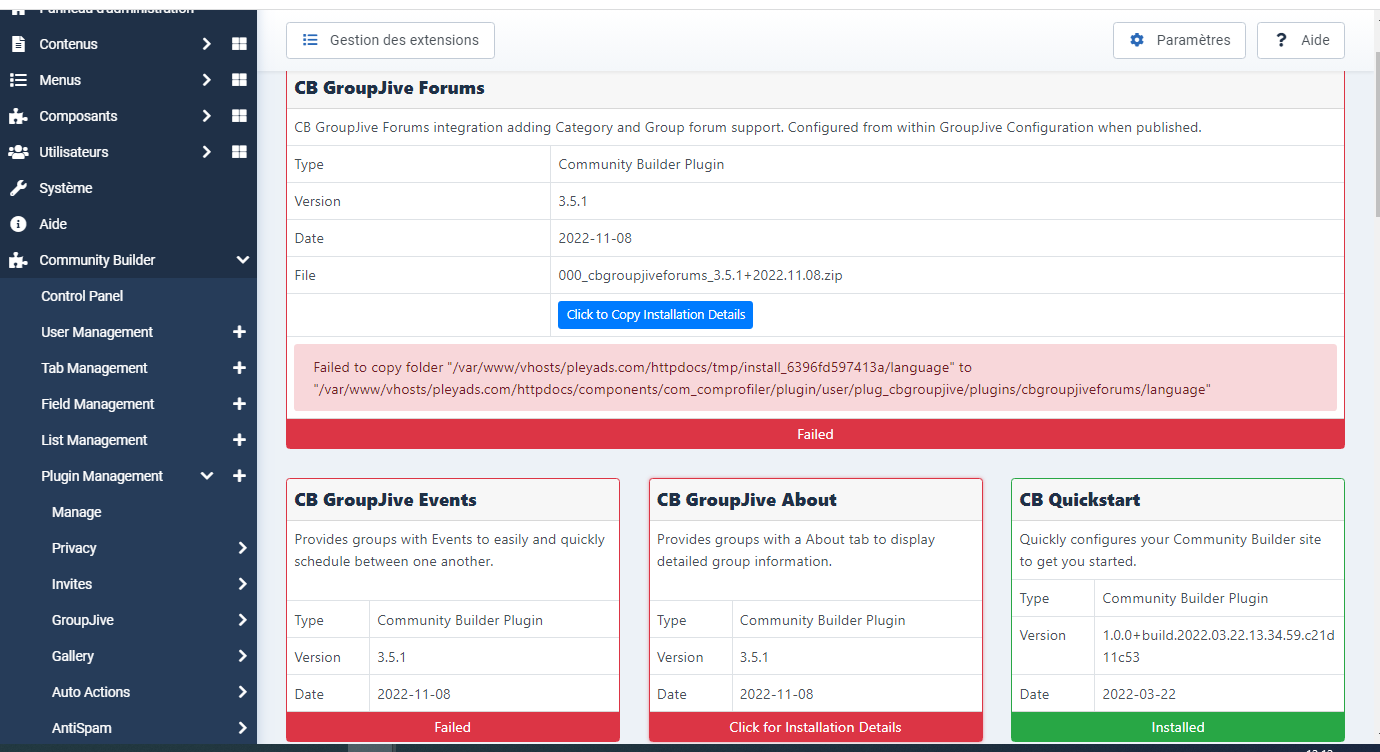Image resolution: width=1380 pixels, height=752 pixels.
Task: Click the Community Builder puzzle icon
Action: tap(18, 260)
